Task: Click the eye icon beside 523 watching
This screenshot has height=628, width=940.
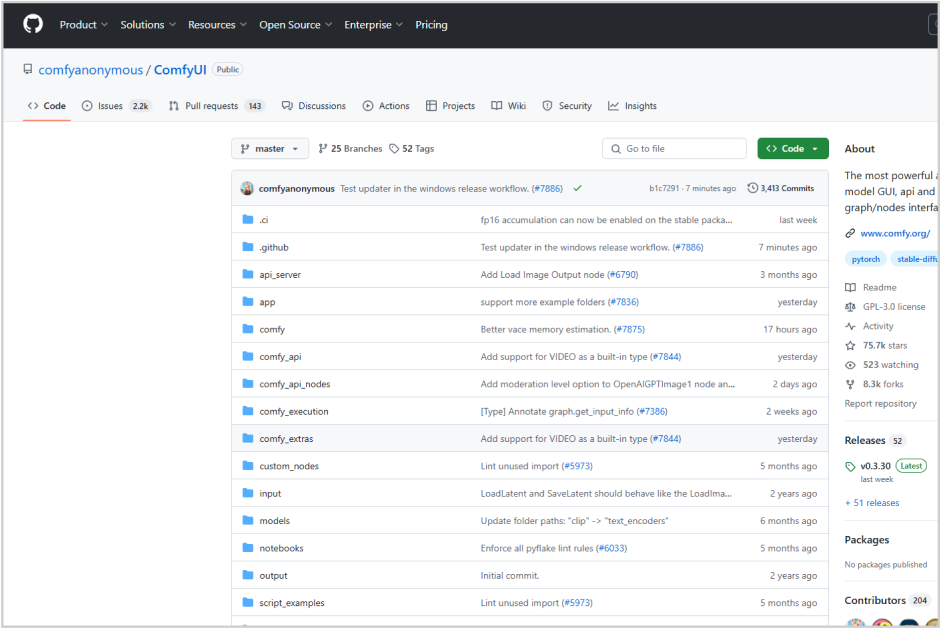Action: (x=850, y=364)
